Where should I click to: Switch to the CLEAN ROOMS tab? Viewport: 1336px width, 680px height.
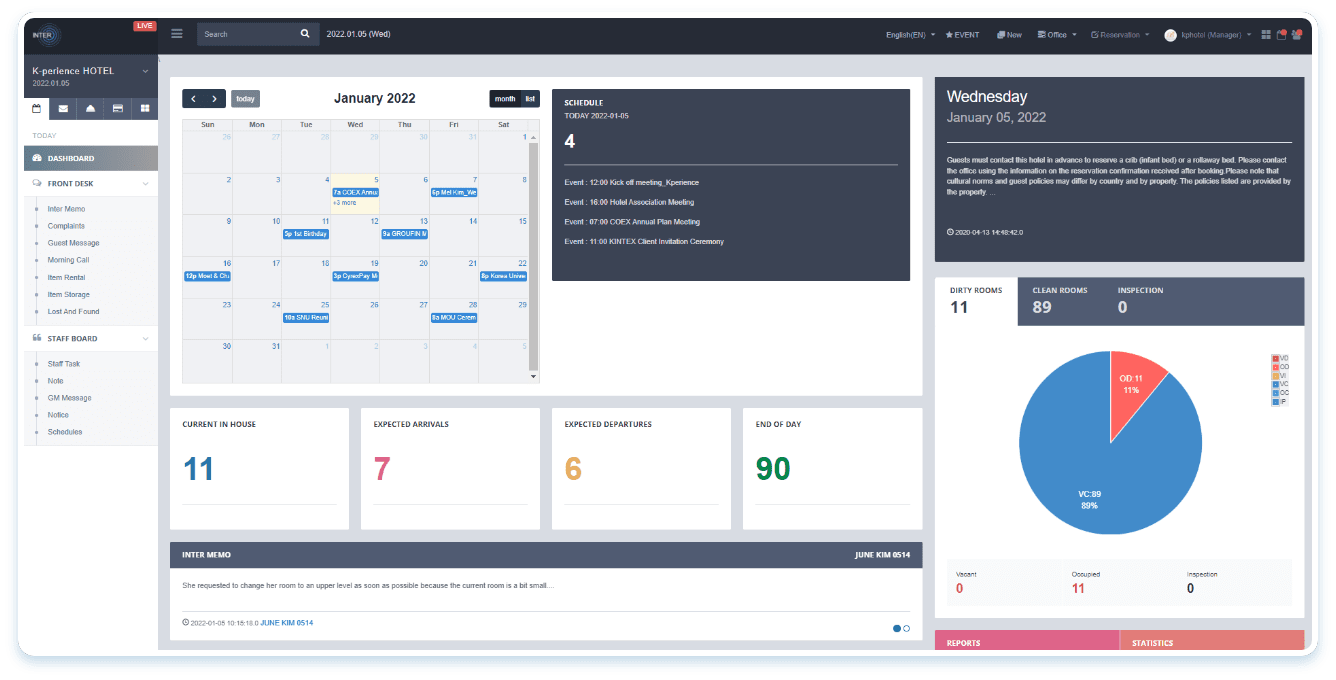1059,300
